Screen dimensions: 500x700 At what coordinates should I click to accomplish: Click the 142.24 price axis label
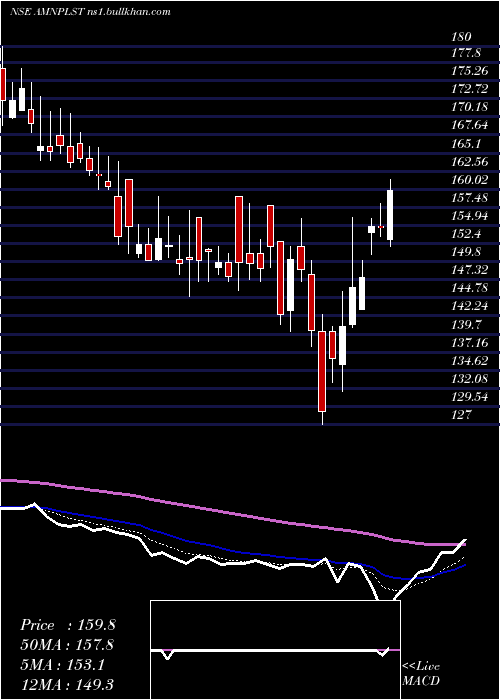click(x=470, y=306)
